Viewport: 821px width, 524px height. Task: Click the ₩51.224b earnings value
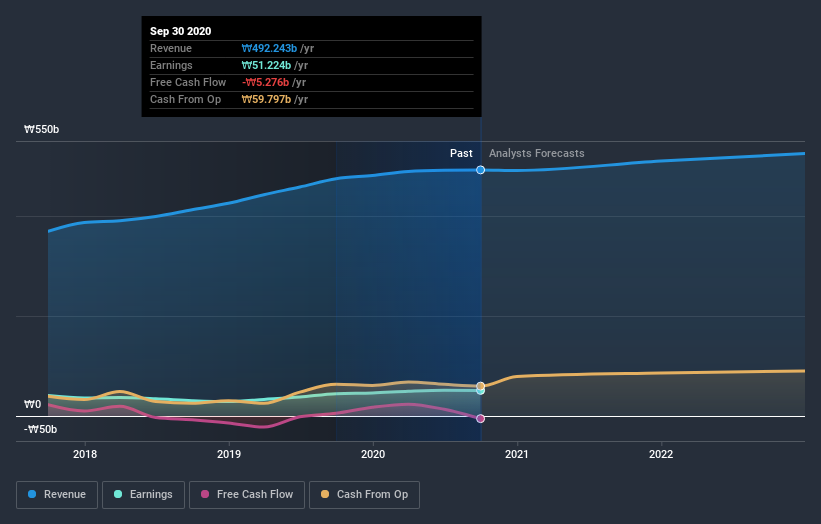[x=266, y=65]
